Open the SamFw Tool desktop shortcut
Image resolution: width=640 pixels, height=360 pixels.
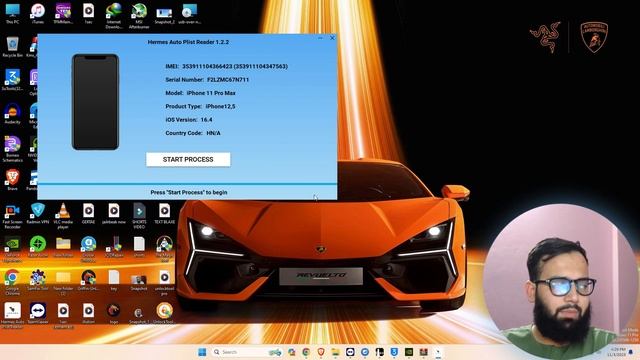tap(38, 280)
